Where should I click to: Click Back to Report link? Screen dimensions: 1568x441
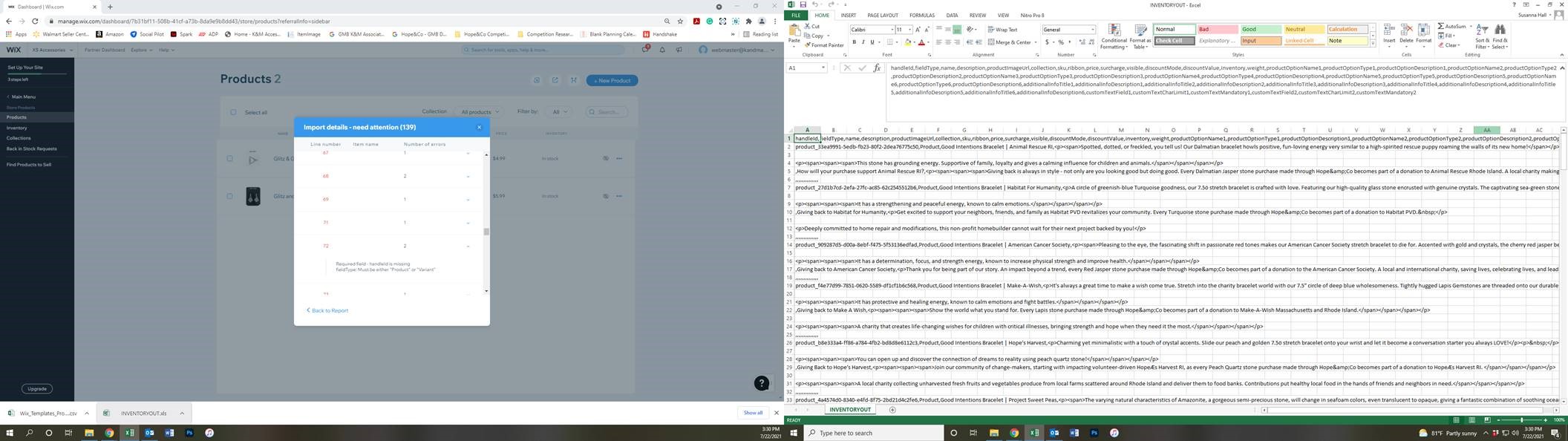[x=327, y=310]
